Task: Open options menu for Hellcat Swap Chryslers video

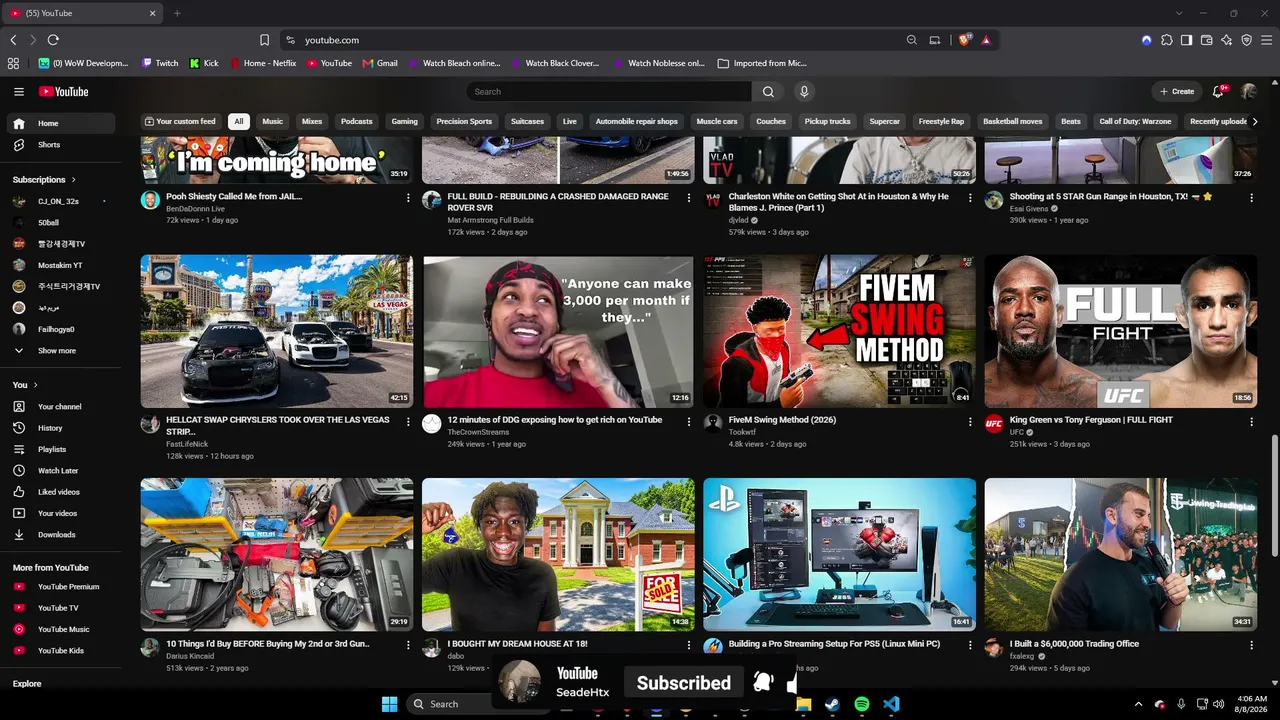Action: 408,422
